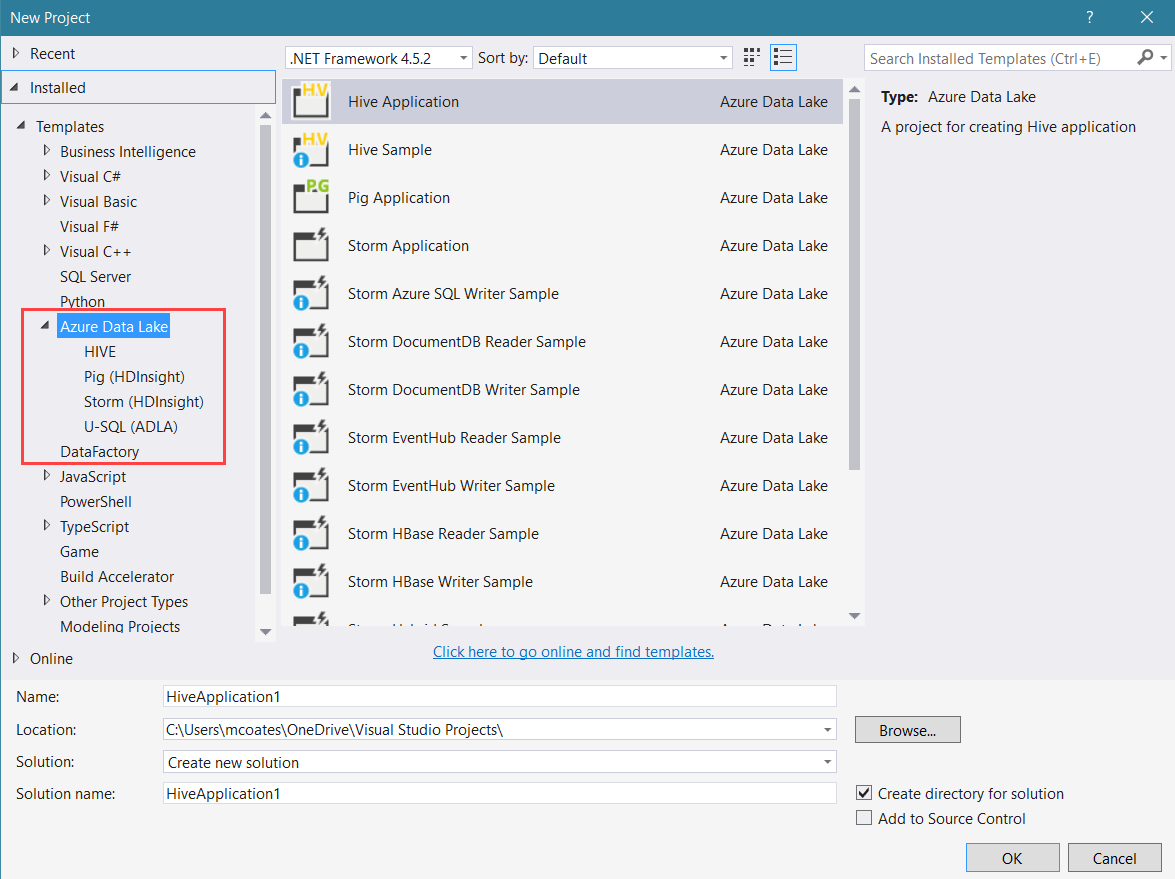The image size is (1175, 879).
Task: Collapse the Templates tree node
Action: coord(21,126)
